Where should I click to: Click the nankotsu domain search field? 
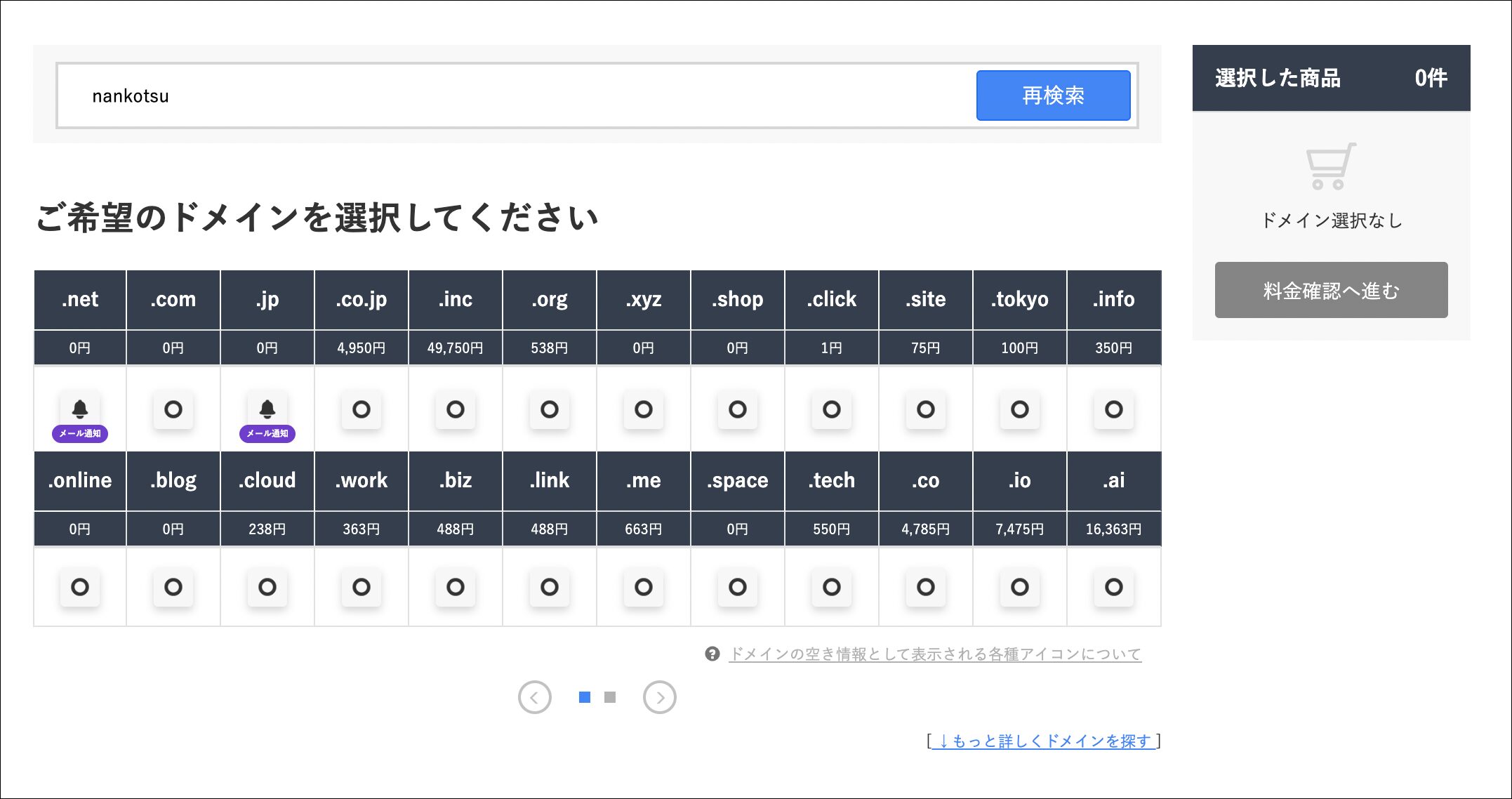pyautogui.click(x=516, y=95)
